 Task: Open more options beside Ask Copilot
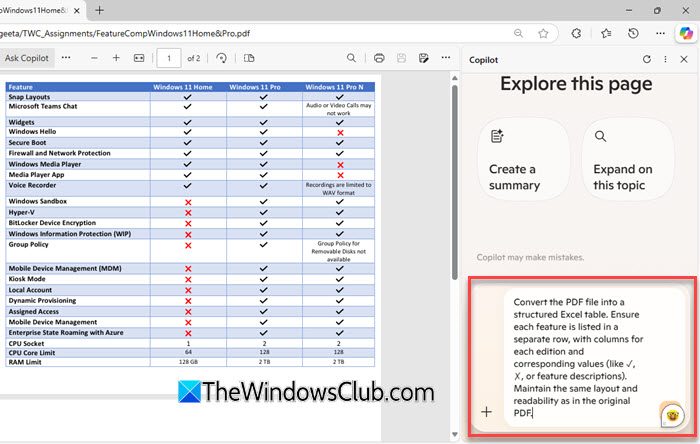tap(66, 58)
